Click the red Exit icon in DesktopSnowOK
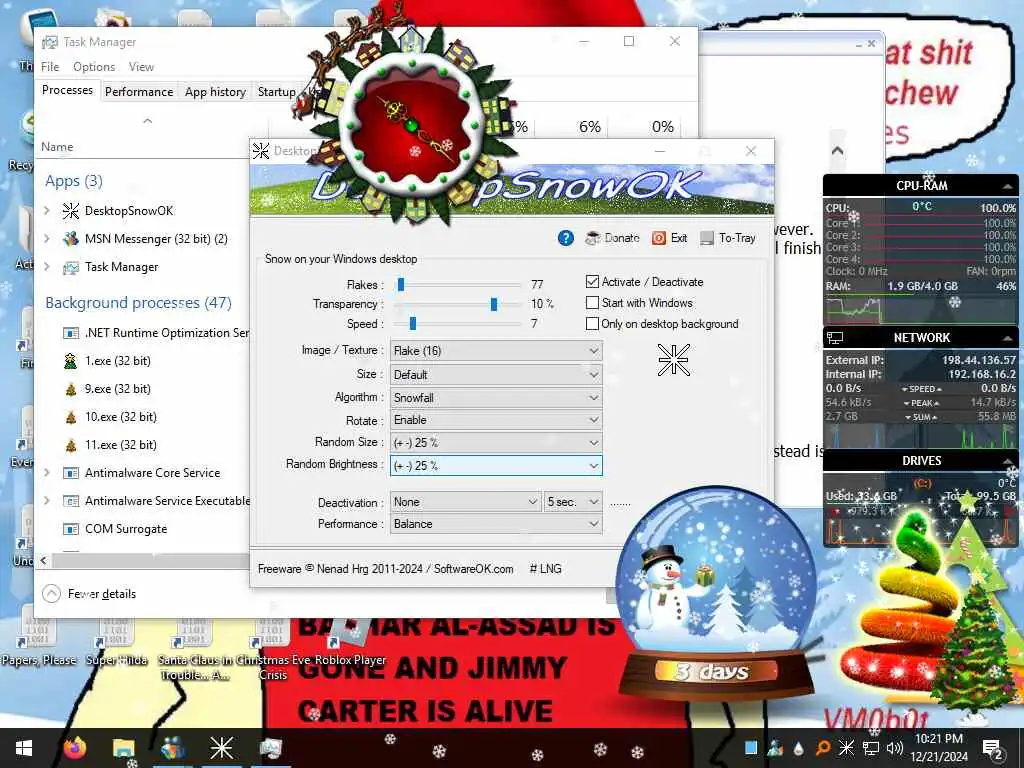Screen dimensions: 1024x768 [659, 238]
